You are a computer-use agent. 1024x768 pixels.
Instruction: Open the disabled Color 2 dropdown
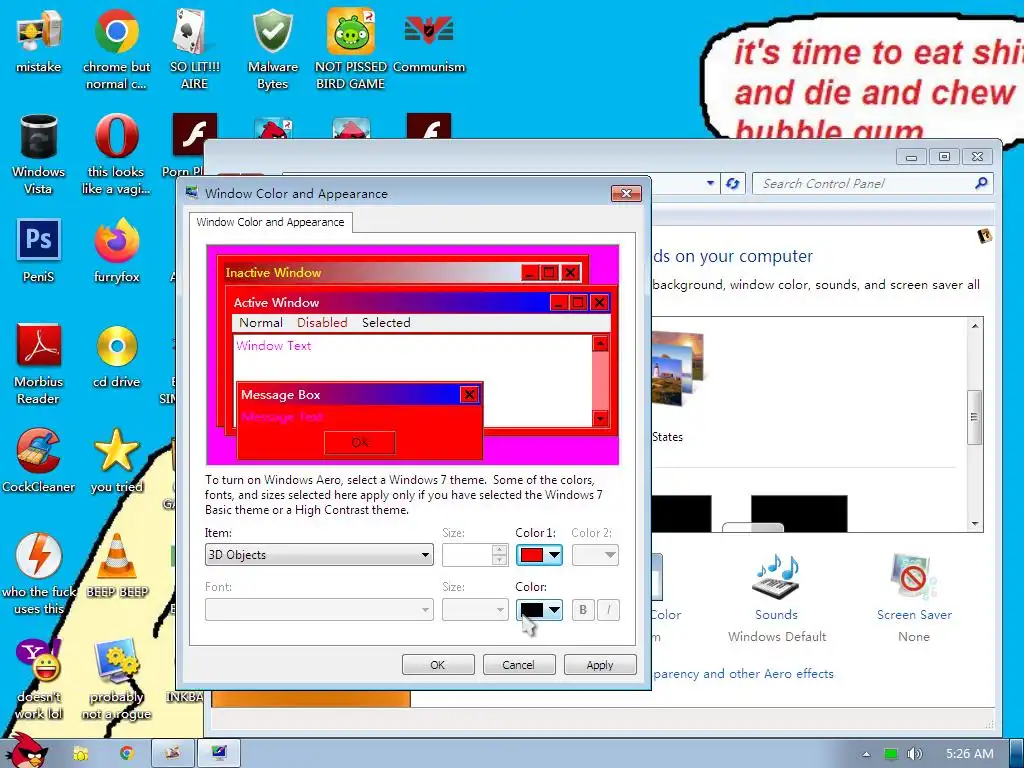(x=595, y=555)
